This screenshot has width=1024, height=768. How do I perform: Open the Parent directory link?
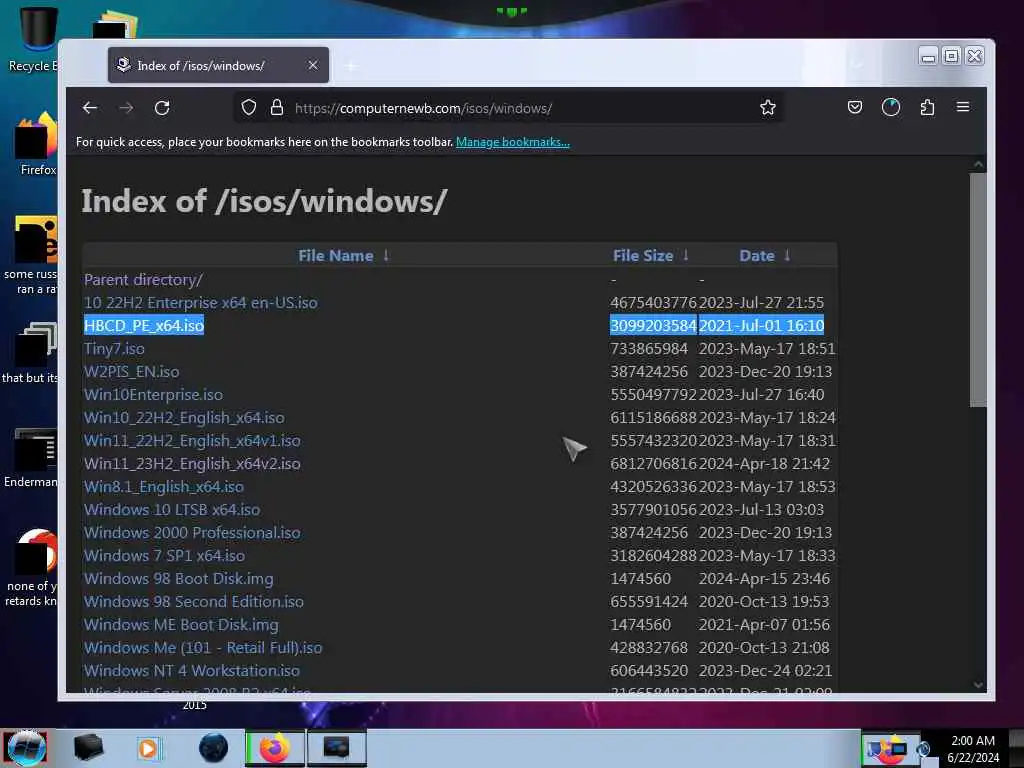click(143, 280)
